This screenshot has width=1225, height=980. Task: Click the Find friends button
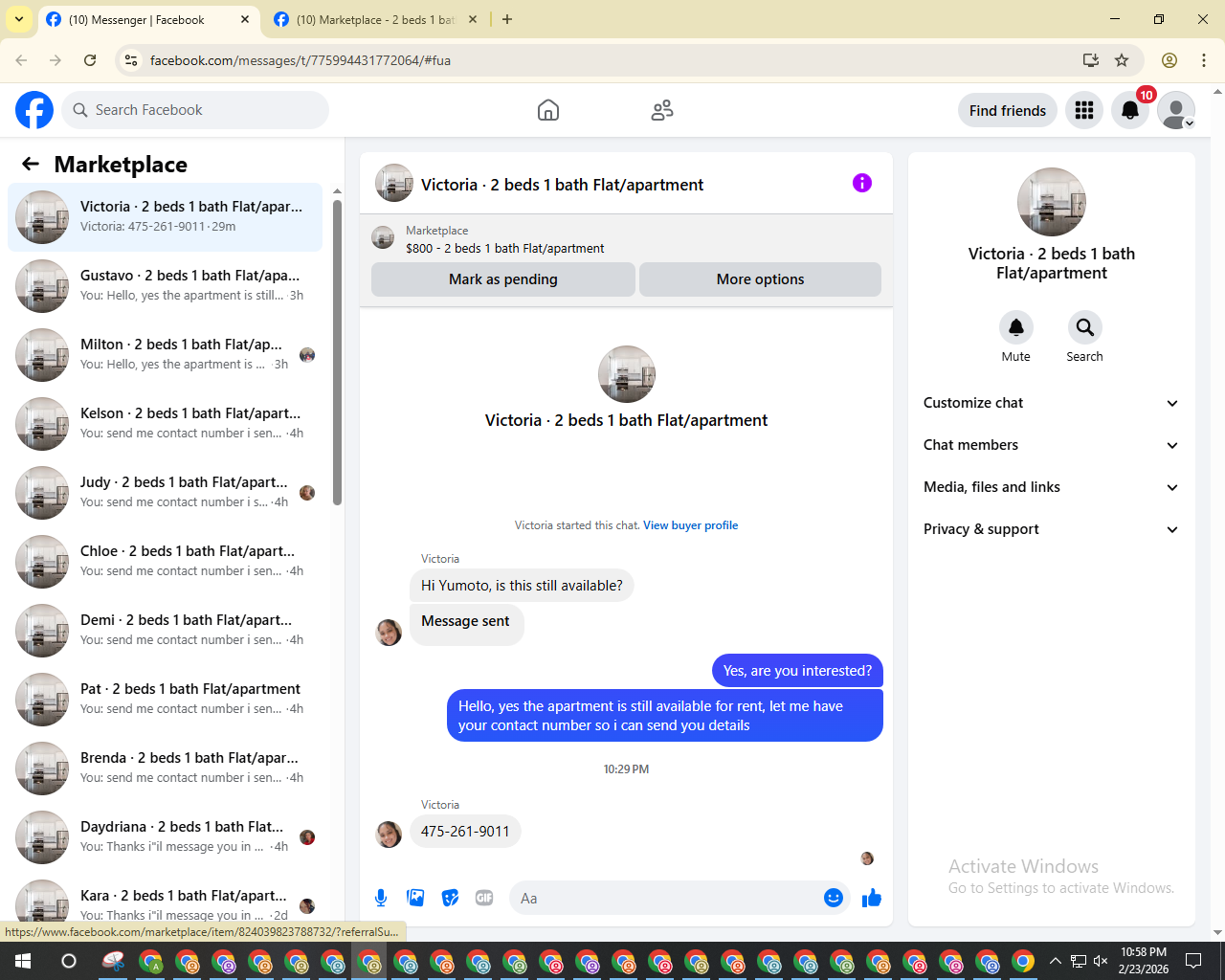coord(1008,110)
